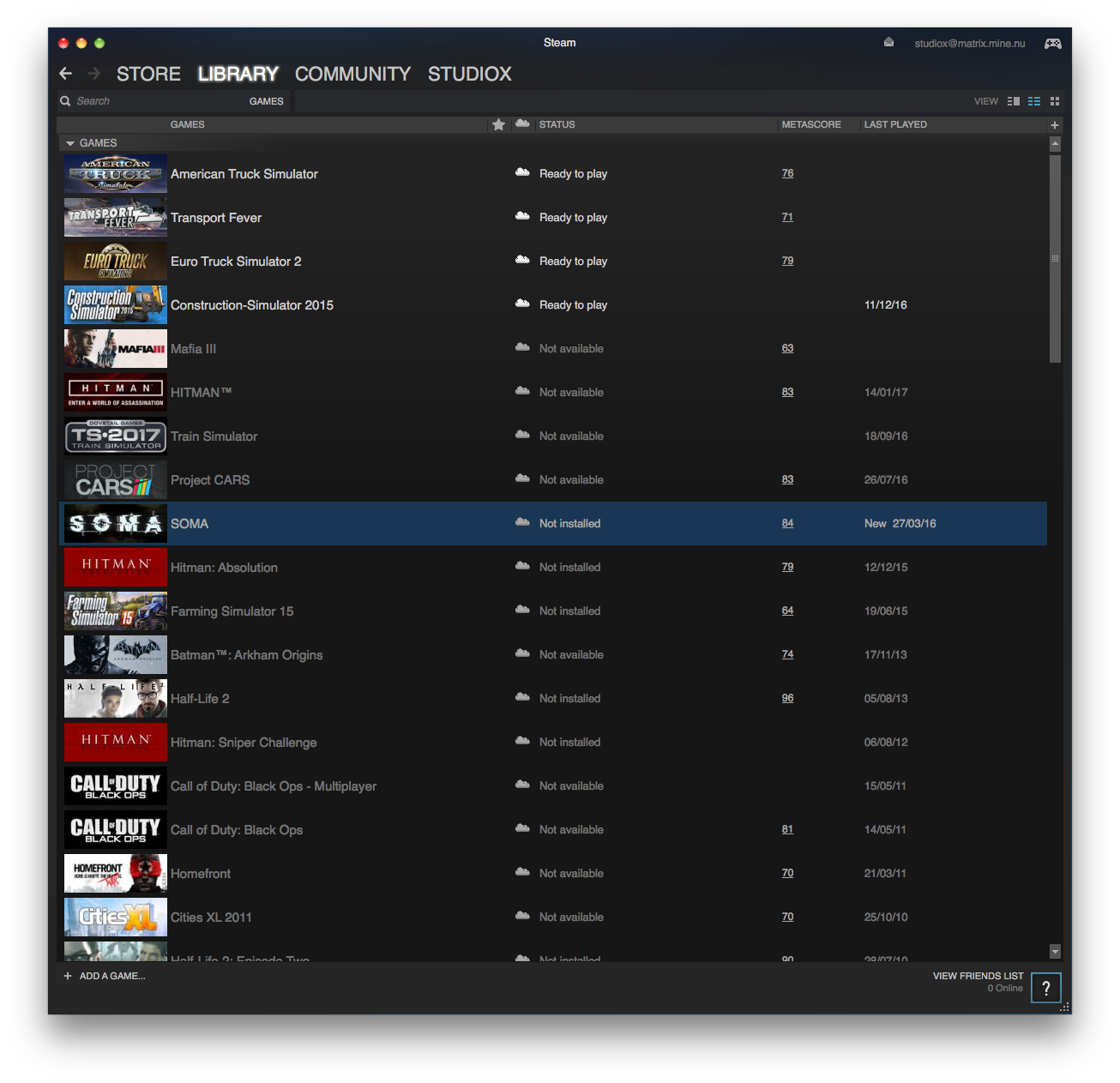Sort by the favorites star column
1120x1083 pixels.
point(498,124)
